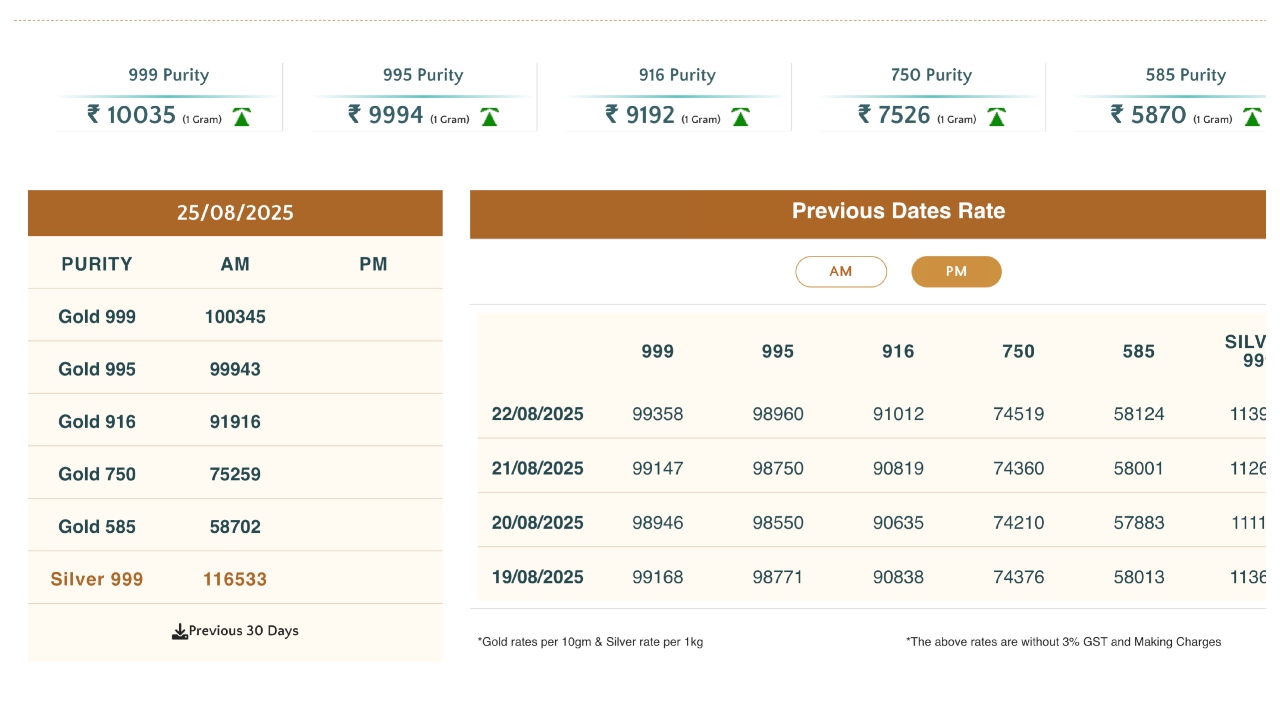Click the 916 Purity price card
Screen dimensions: 1280x720
click(677, 97)
